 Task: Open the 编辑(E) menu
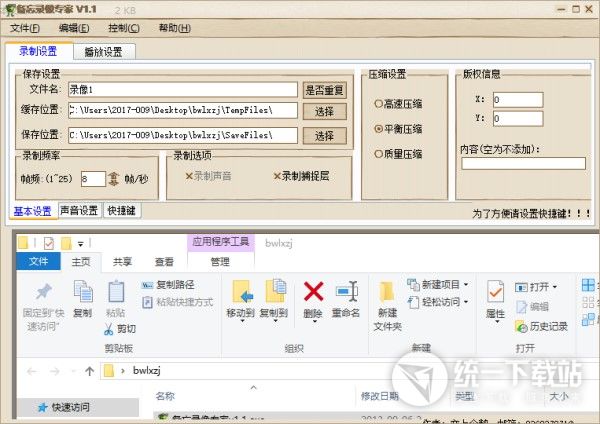point(75,28)
